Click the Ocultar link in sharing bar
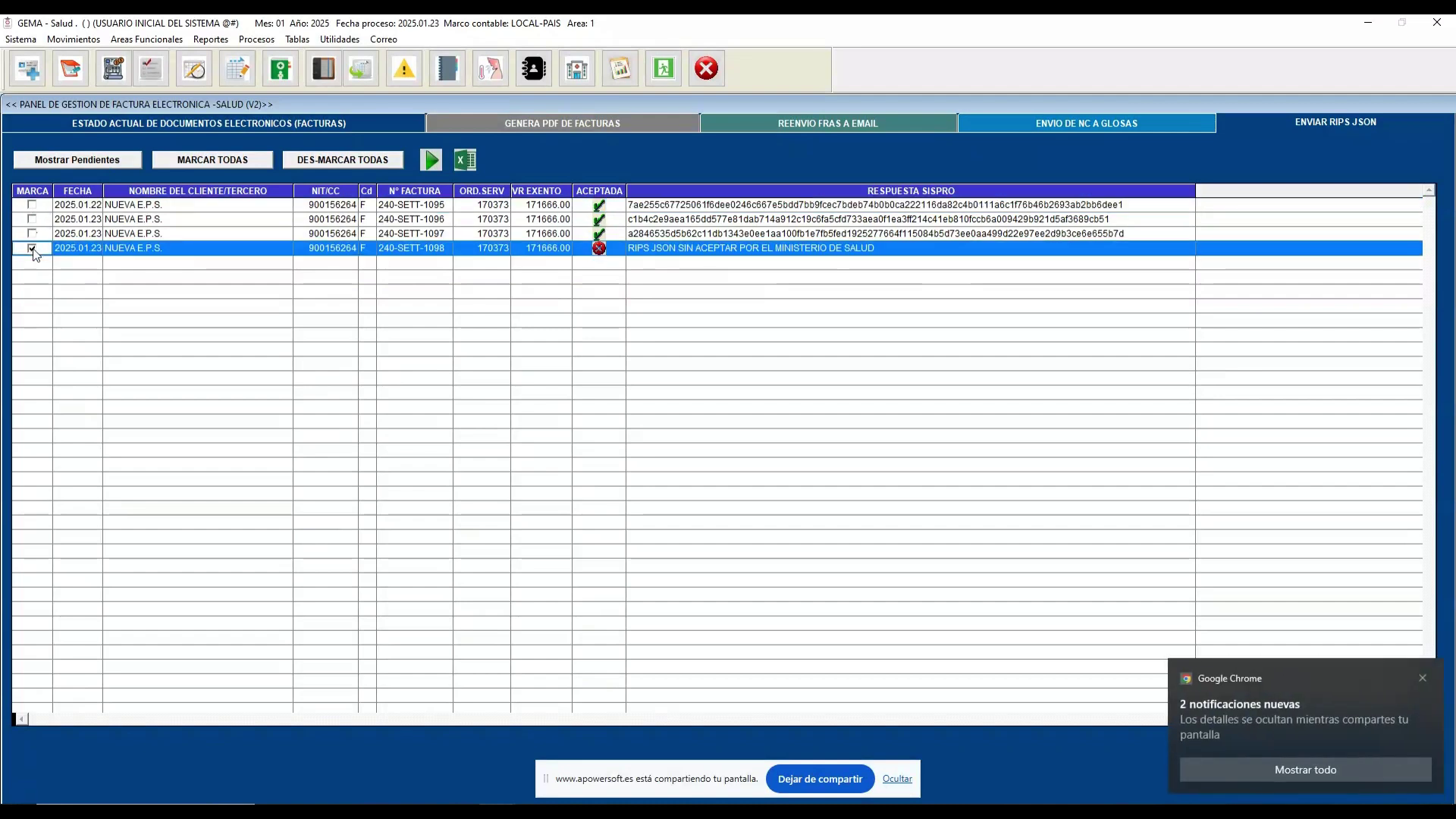 pyautogui.click(x=897, y=779)
